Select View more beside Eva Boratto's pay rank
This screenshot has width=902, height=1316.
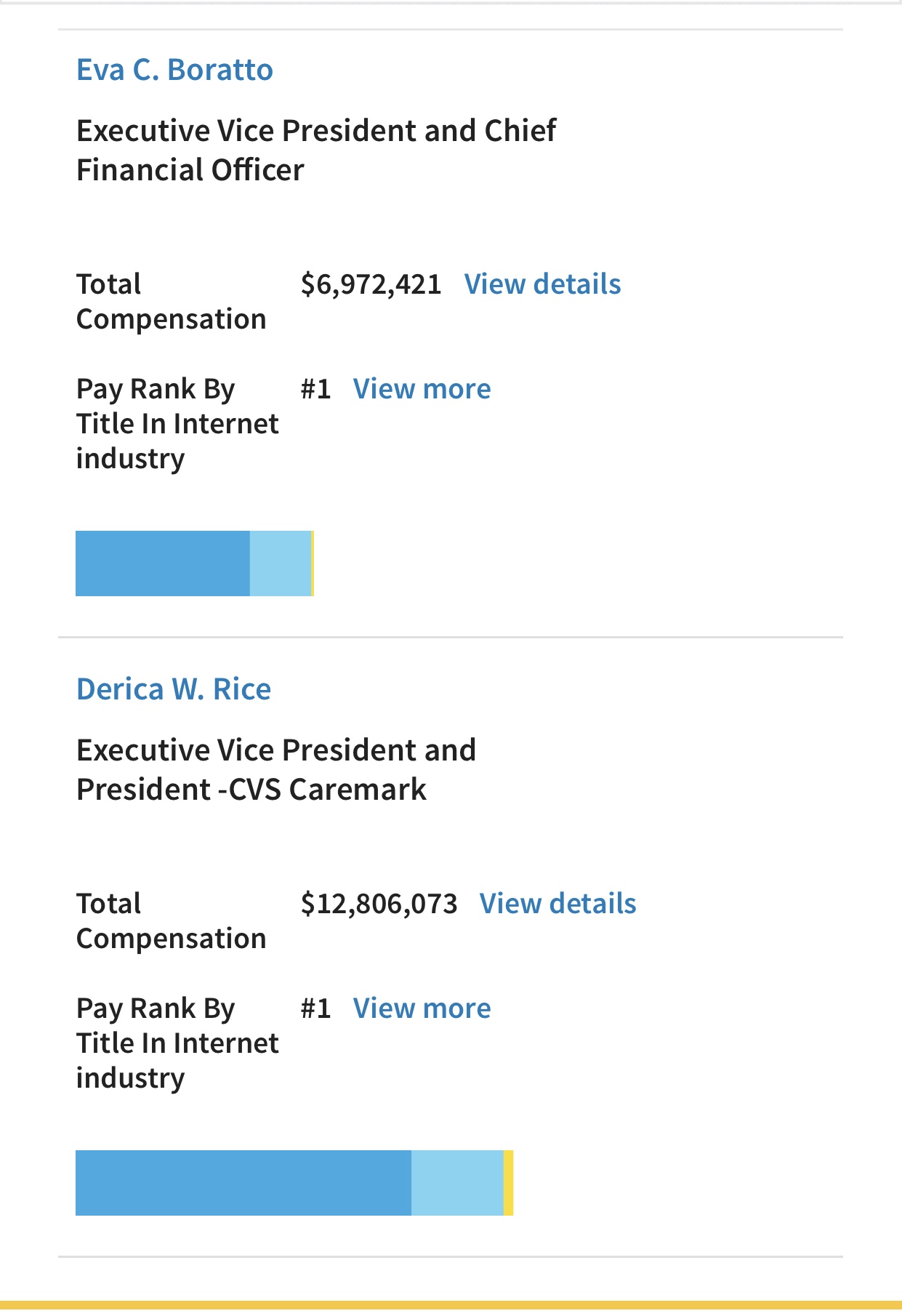point(422,389)
